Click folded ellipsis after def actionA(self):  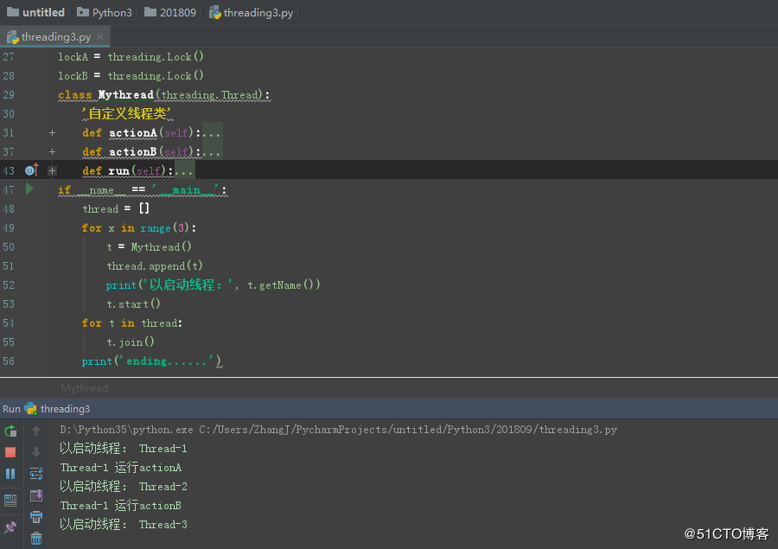coord(212,133)
